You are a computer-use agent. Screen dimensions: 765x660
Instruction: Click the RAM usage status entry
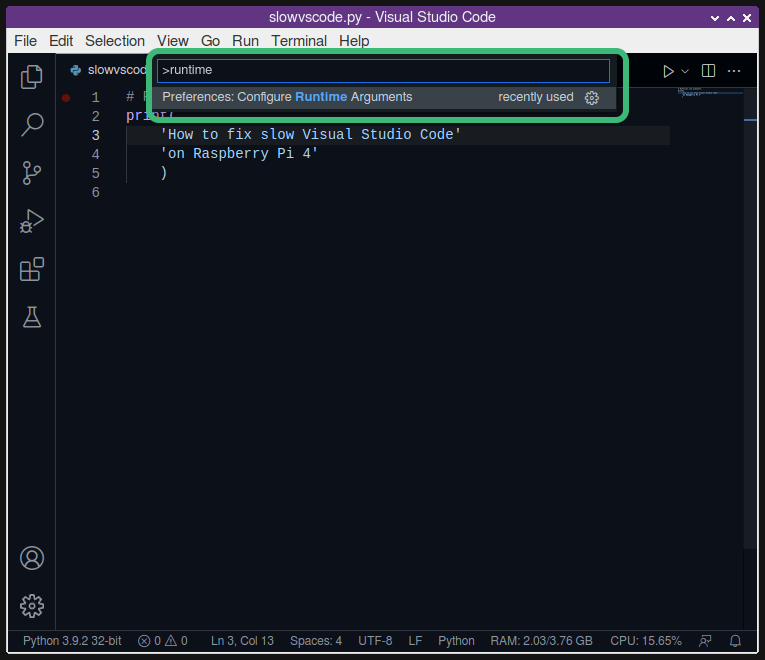coord(542,640)
